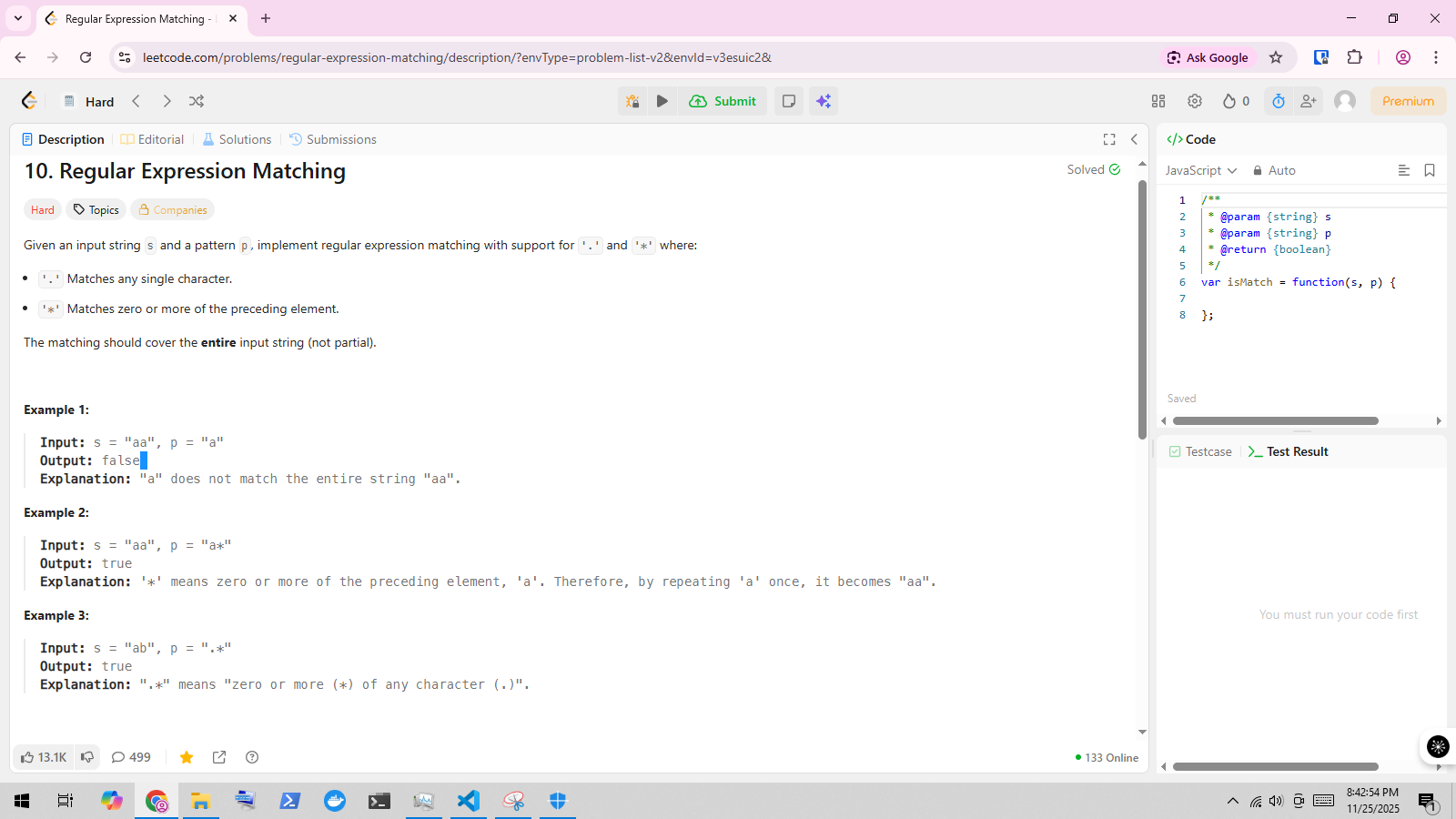The width and height of the screenshot is (1456, 819).
Task: Open the JavaScript language dropdown
Action: pos(1201,170)
